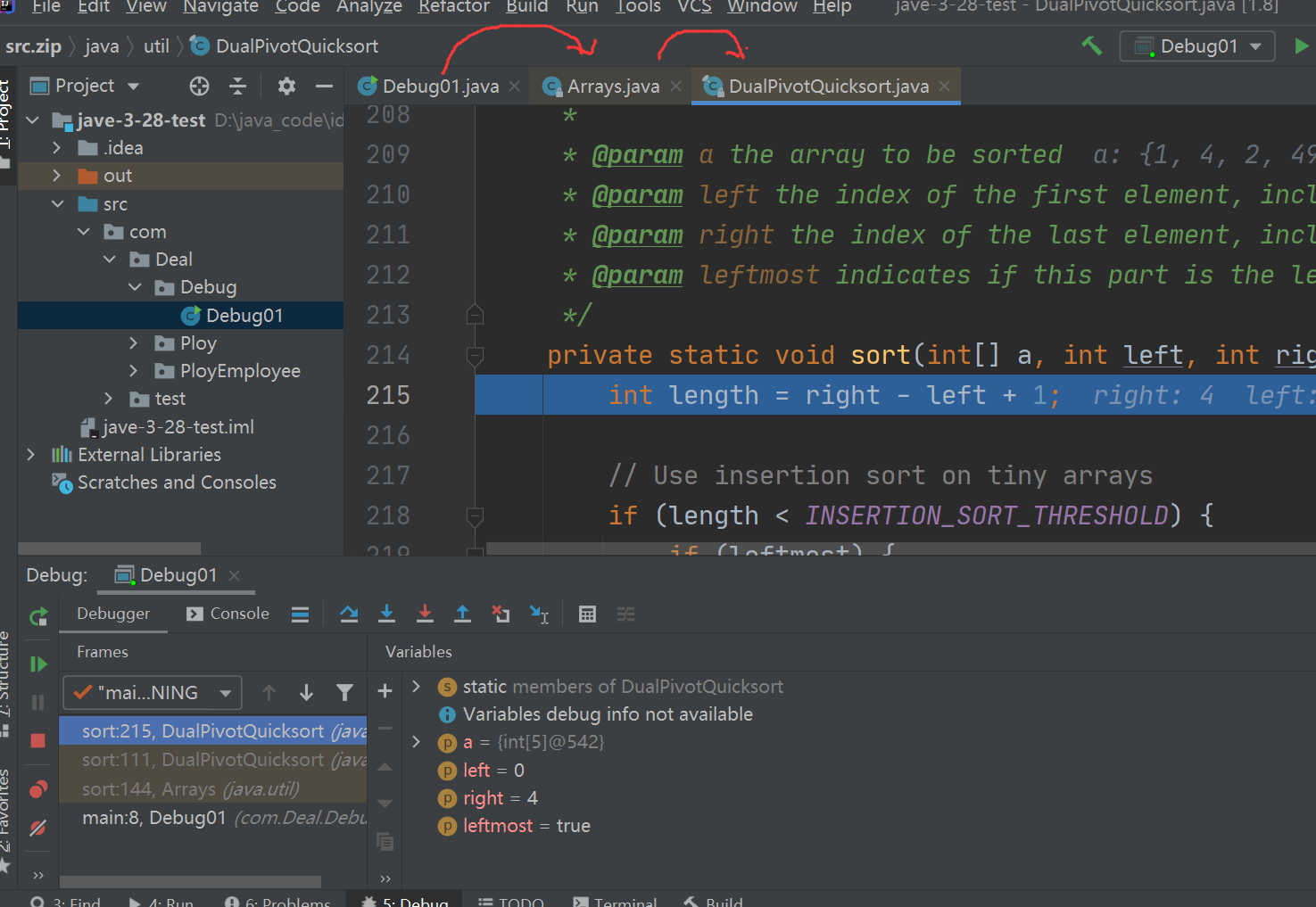Image resolution: width=1316 pixels, height=907 pixels.
Task: Rerun Debug01 with the rerun icon
Action: click(37, 616)
